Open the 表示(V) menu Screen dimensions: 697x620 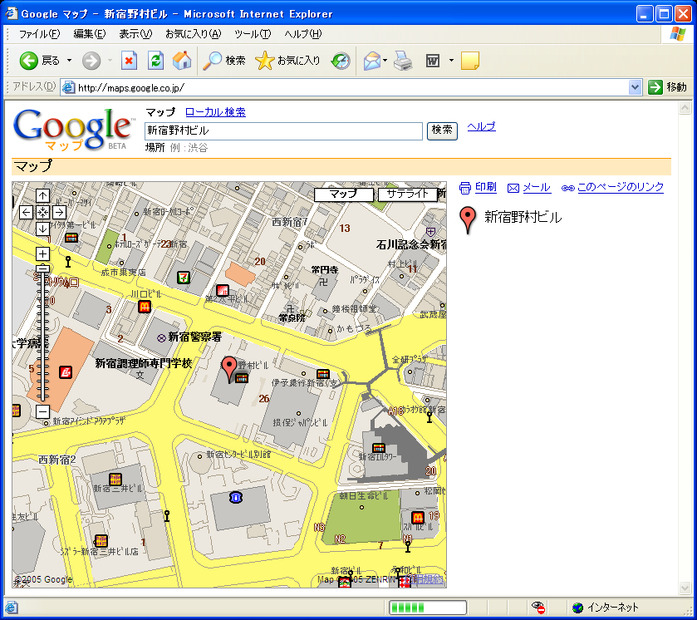click(x=135, y=34)
